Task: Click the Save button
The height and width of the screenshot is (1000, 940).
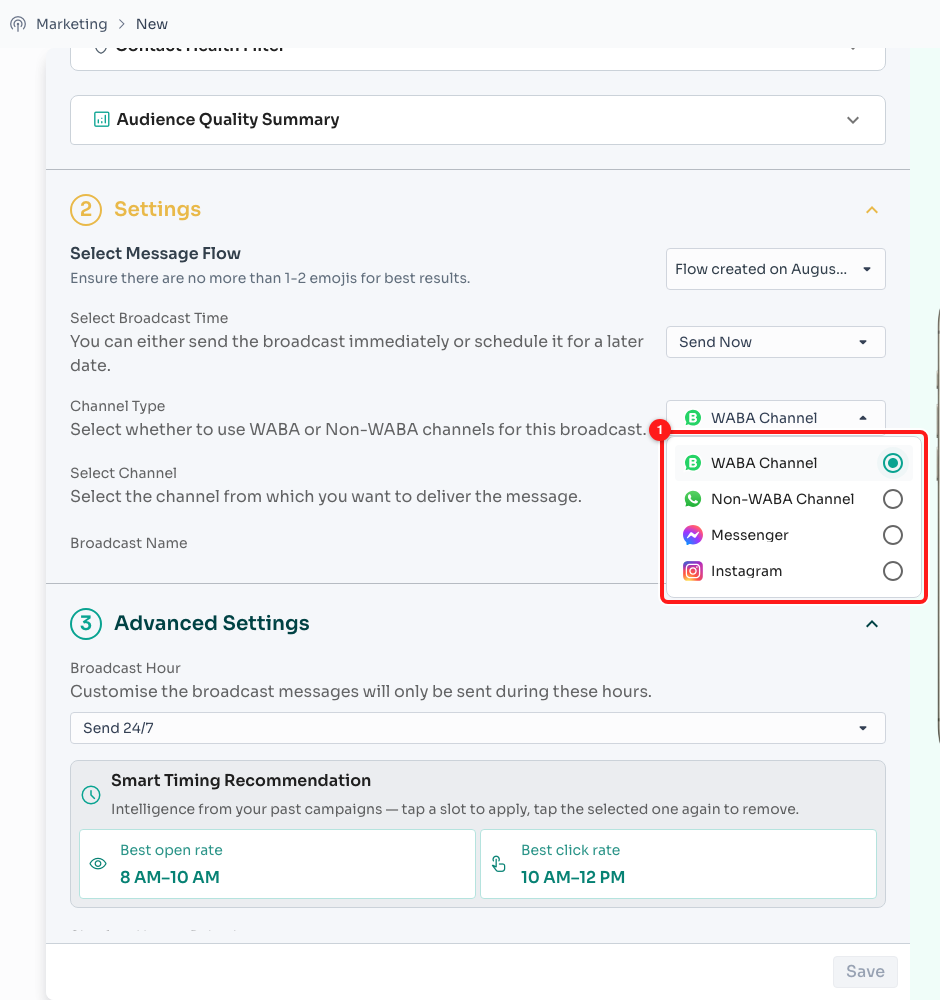Action: [865, 971]
